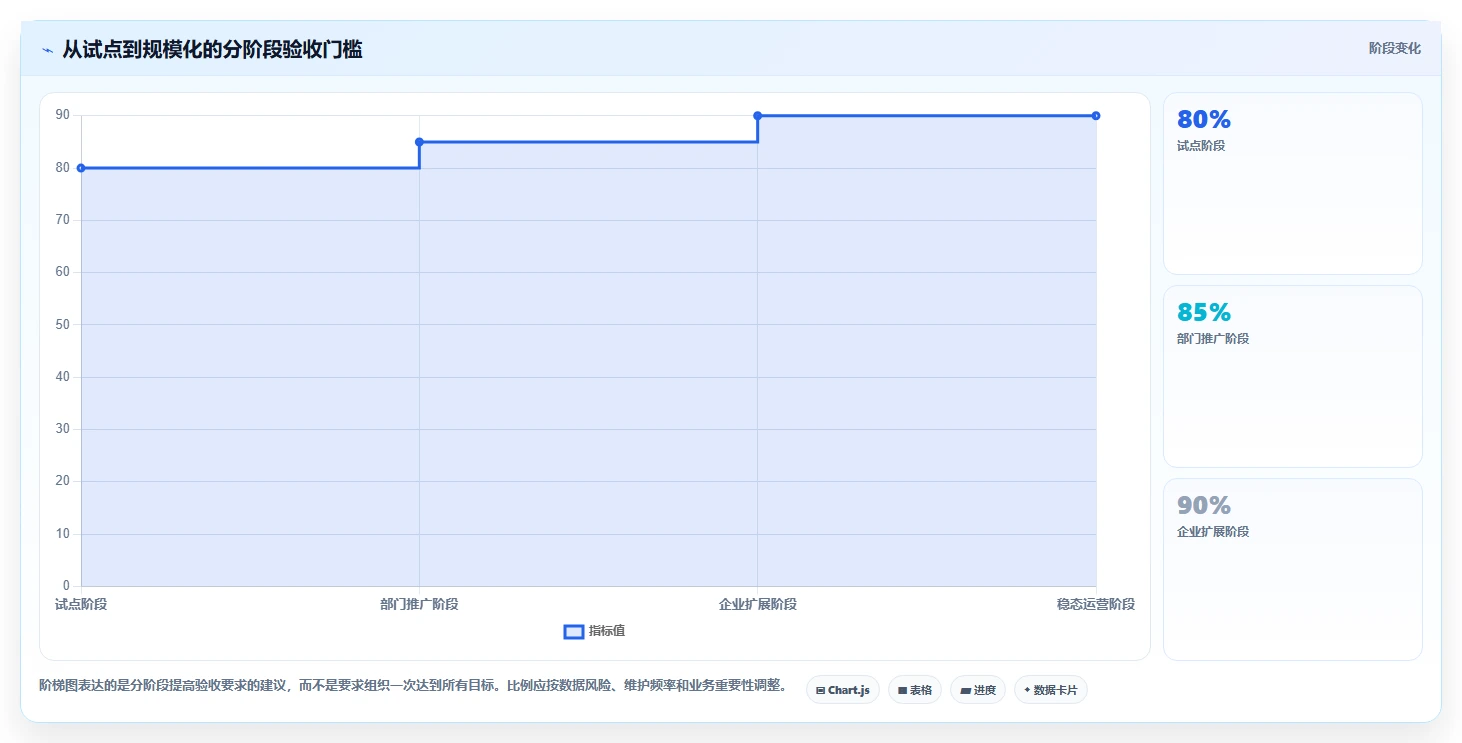Click the chart title 从试点到规模化的分阶段验收门槛
This screenshot has width=1462, height=743.
[x=212, y=49]
